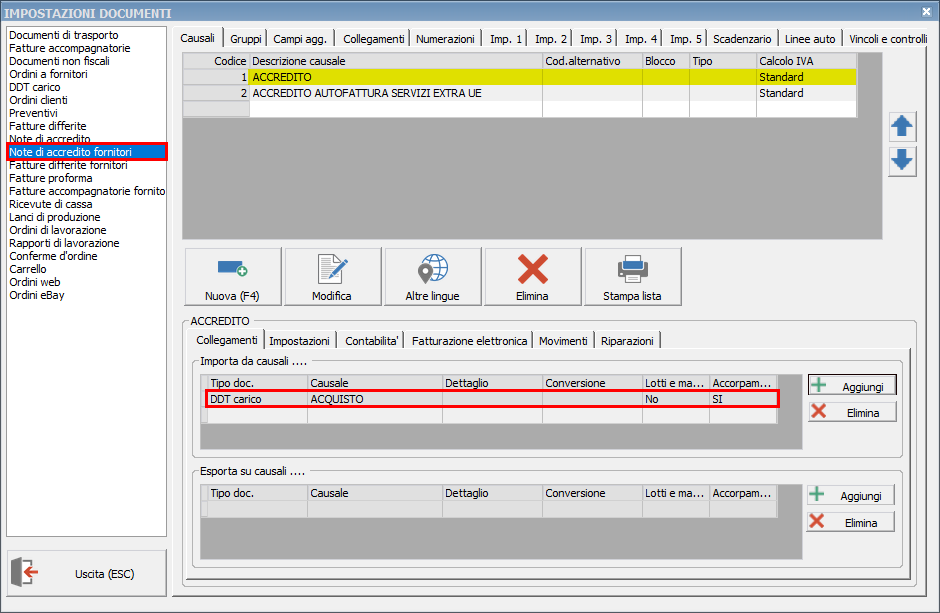940x613 pixels.
Task: Open the Riparazioni sub-tab
Action: (627, 341)
